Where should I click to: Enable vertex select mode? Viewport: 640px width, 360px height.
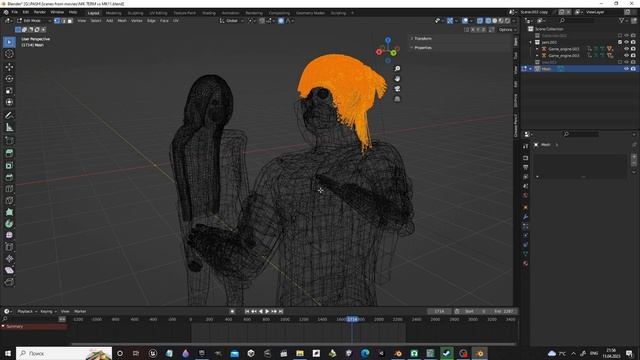click(x=57, y=20)
